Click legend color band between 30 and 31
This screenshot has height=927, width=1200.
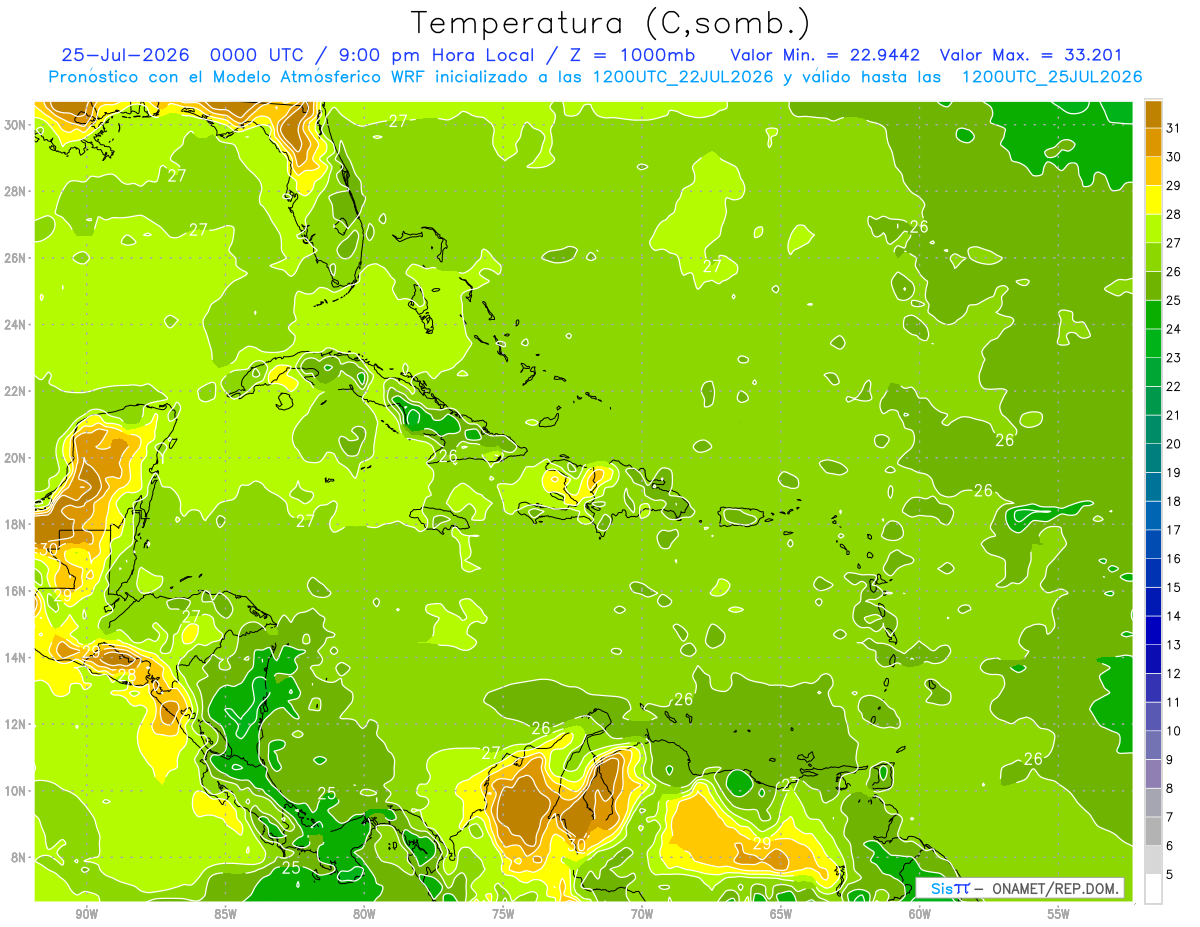tap(1153, 142)
